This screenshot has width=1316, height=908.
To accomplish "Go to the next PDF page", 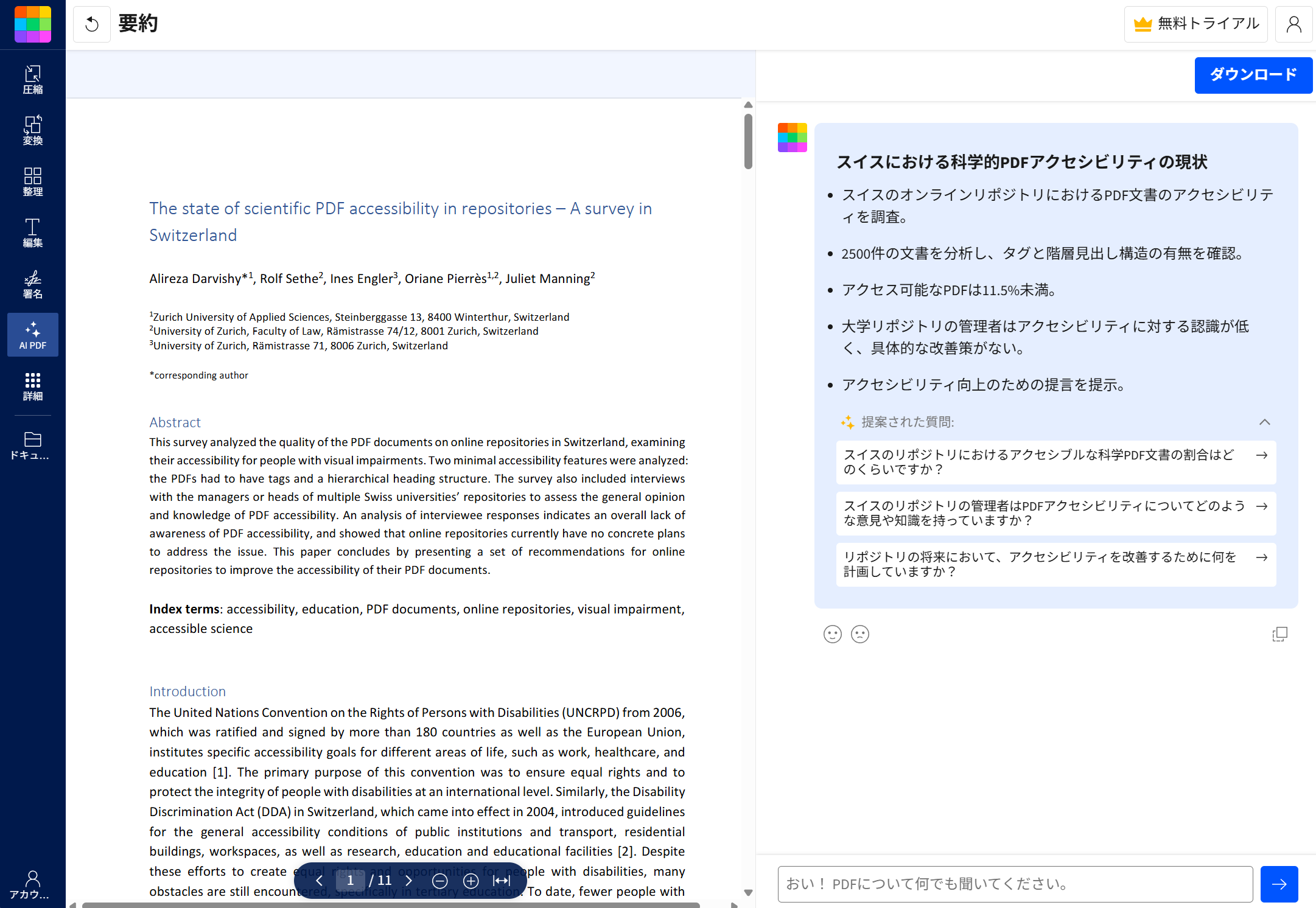I will click(x=409, y=881).
